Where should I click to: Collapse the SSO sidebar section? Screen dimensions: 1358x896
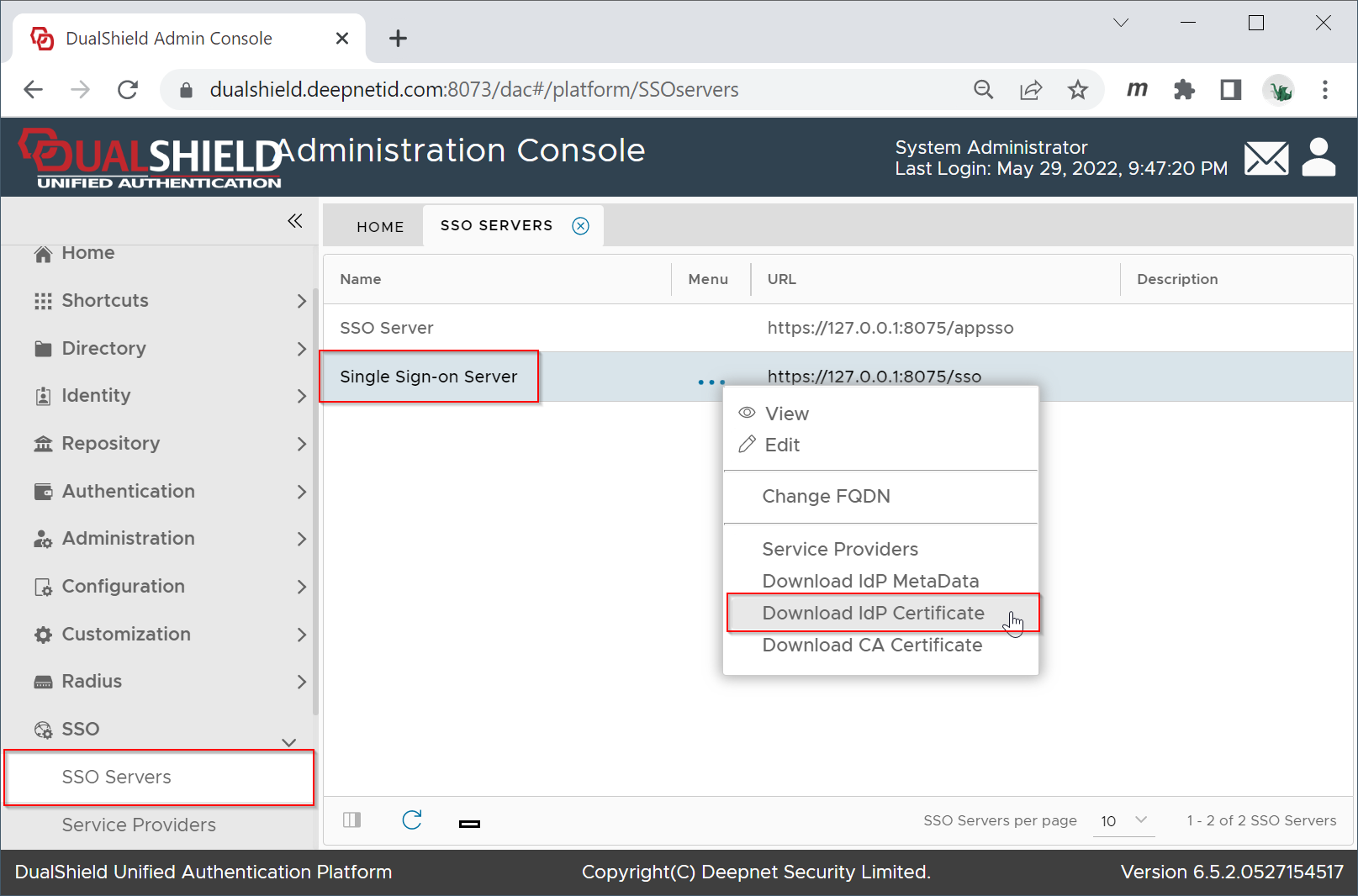click(288, 741)
